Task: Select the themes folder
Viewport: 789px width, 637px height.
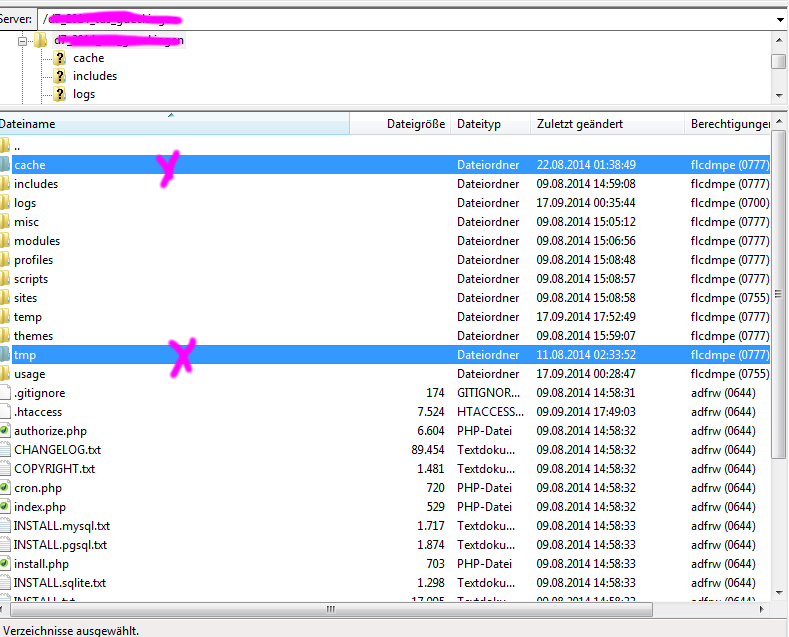Action: pos(34,336)
